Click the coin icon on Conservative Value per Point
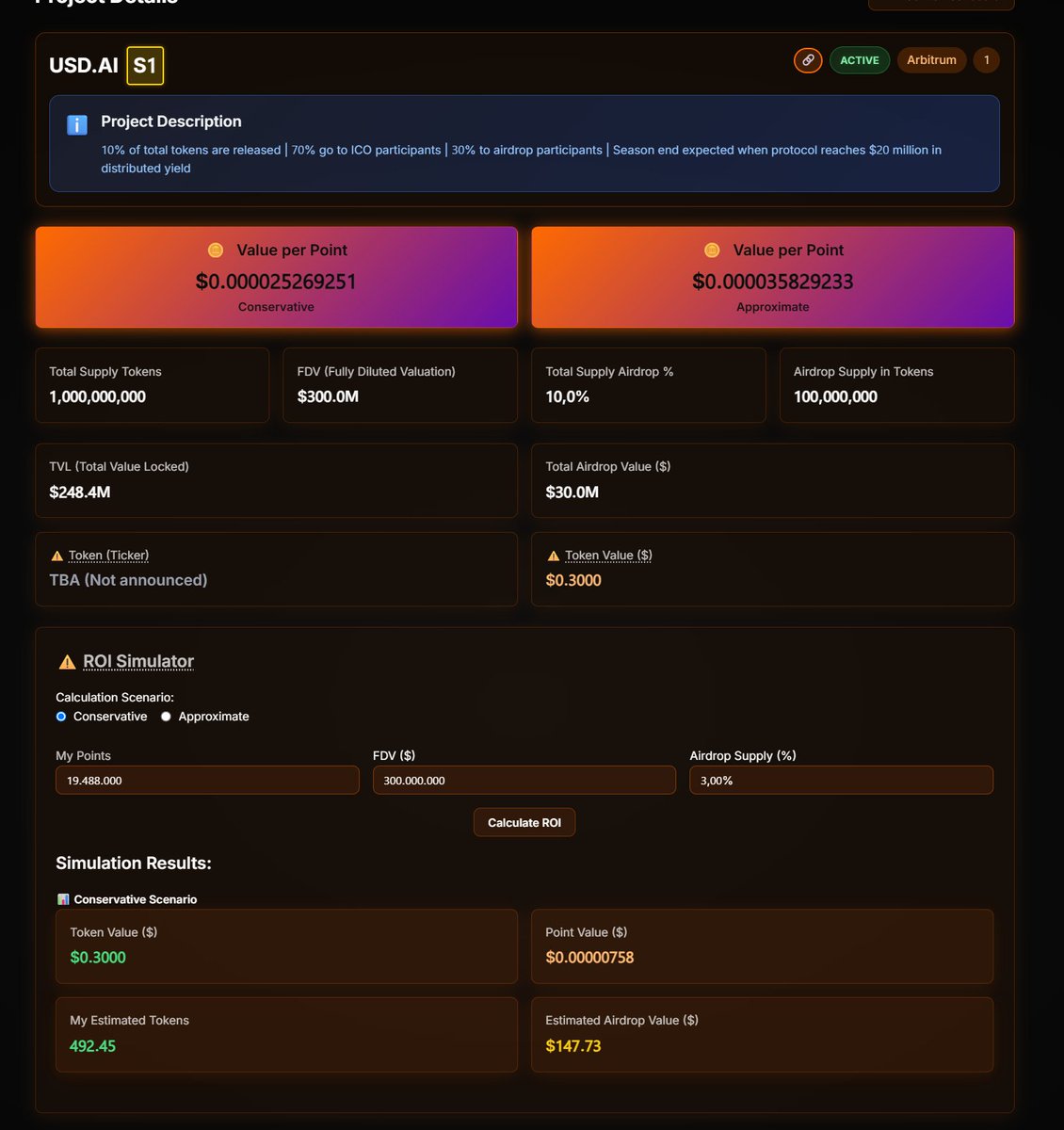Screen dimensions: 1064x1130 tap(215, 250)
